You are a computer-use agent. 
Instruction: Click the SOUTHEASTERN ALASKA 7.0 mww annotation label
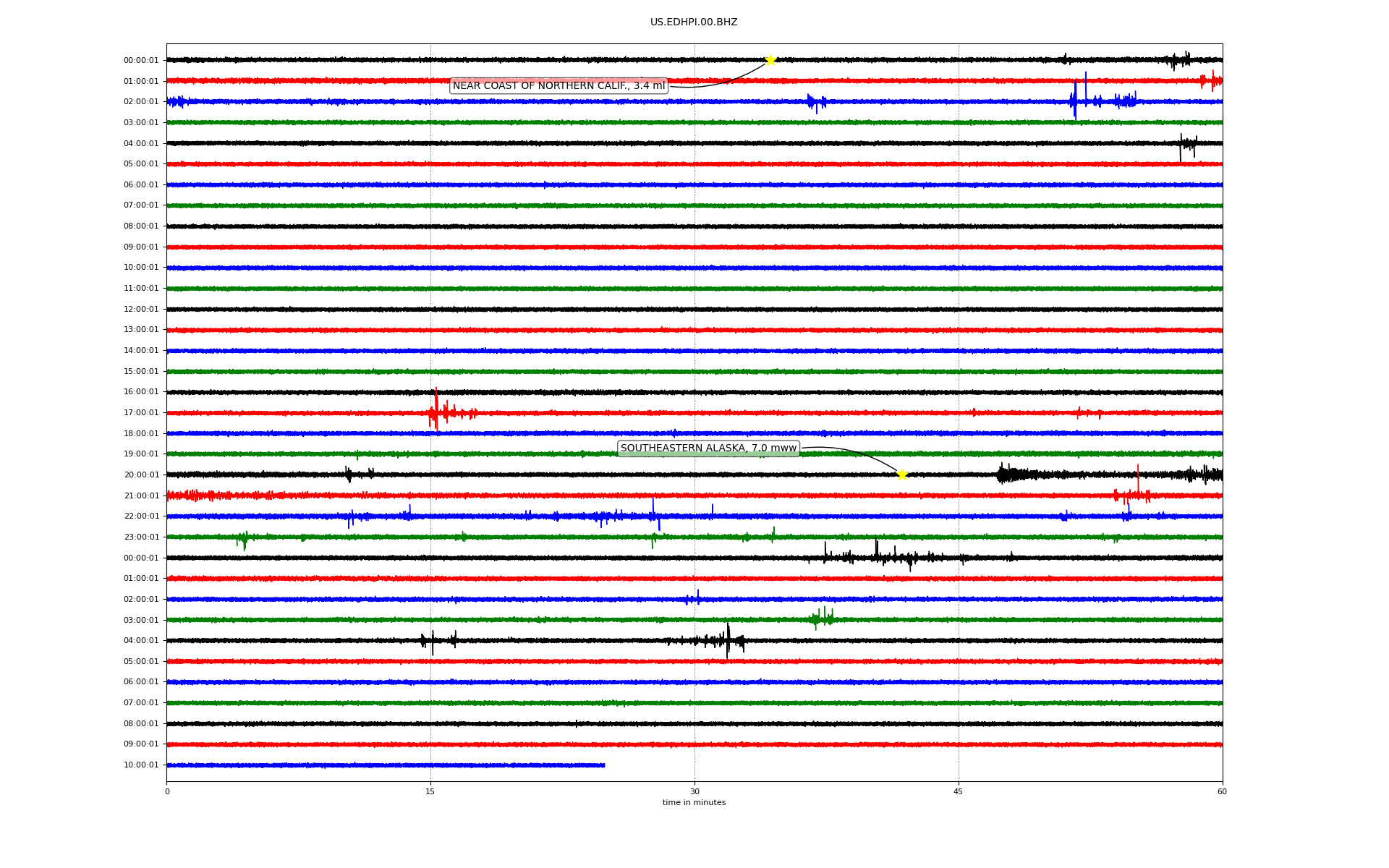[708, 448]
